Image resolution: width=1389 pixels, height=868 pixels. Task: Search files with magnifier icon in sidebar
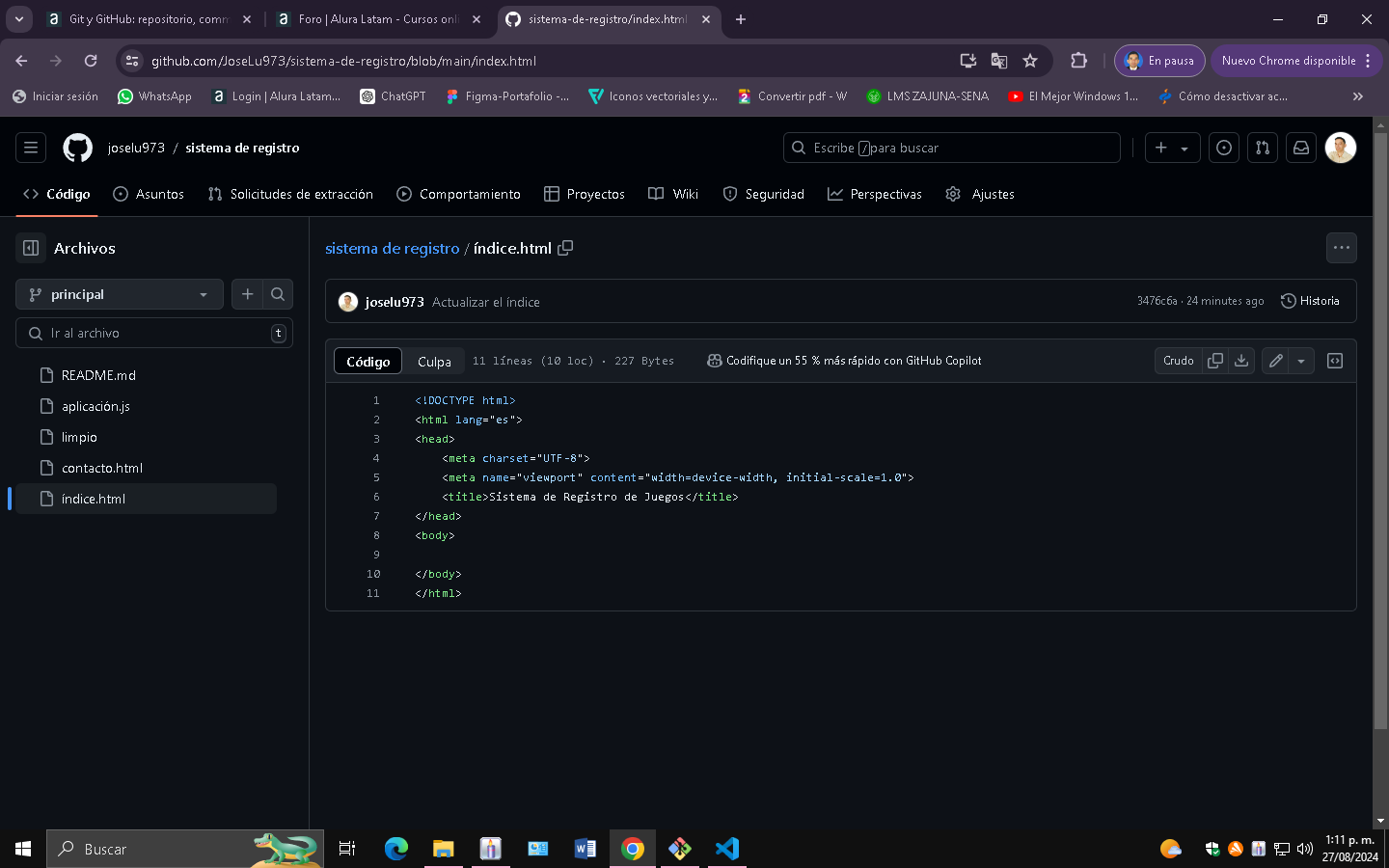278,294
